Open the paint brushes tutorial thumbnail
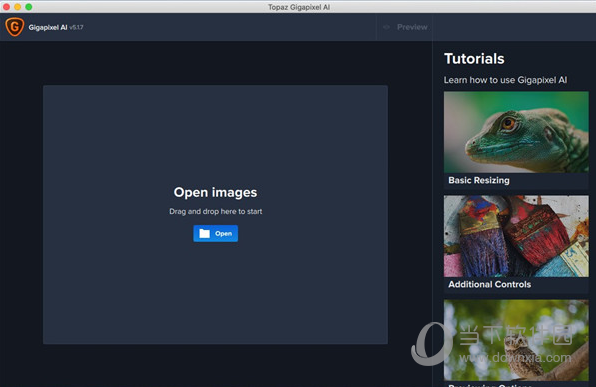 point(516,236)
